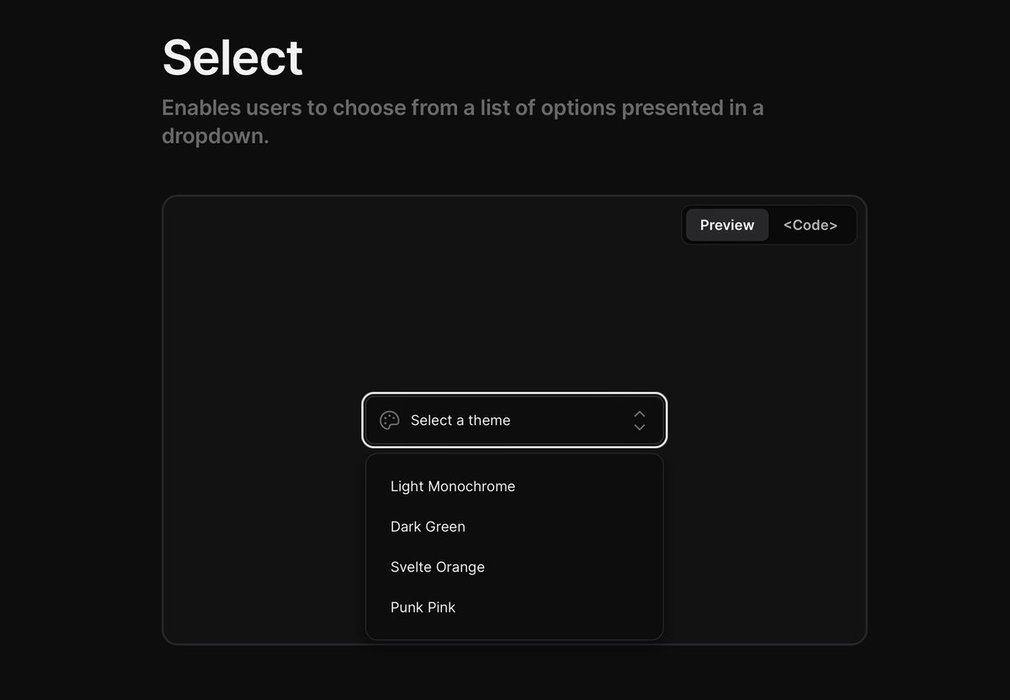Click the word "dropdown." in the description
This screenshot has height=700, width=1010.
pyautogui.click(x=215, y=136)
